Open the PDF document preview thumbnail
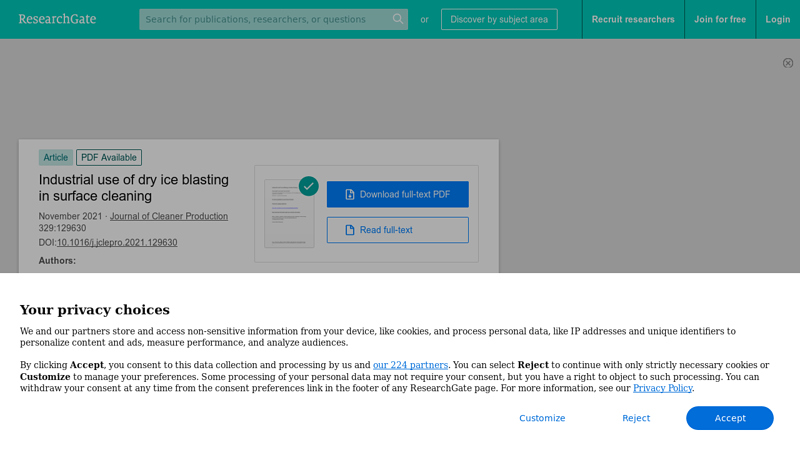 289,214
